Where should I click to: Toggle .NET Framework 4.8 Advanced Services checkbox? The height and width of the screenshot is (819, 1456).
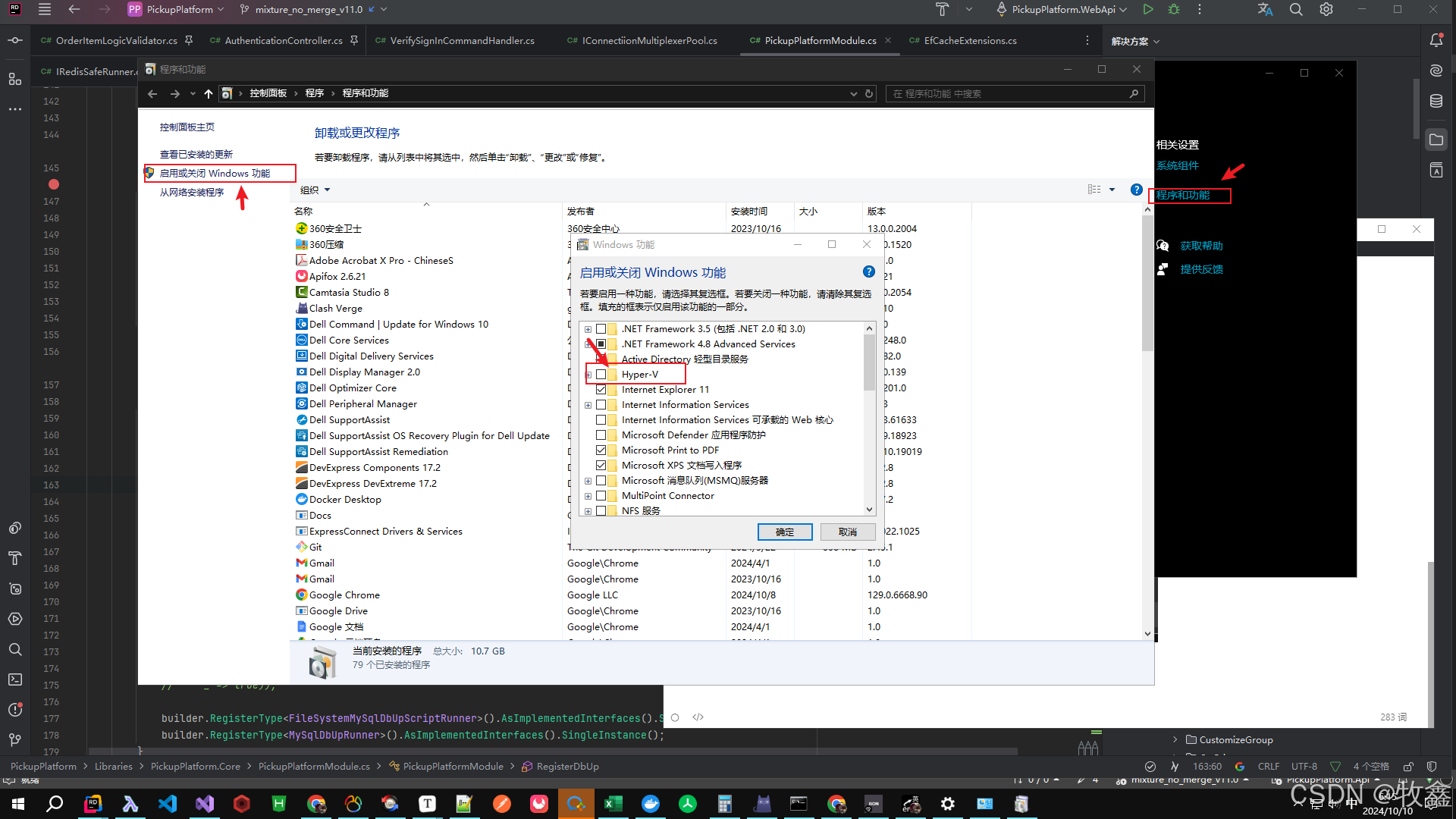(x=601, y=344)
